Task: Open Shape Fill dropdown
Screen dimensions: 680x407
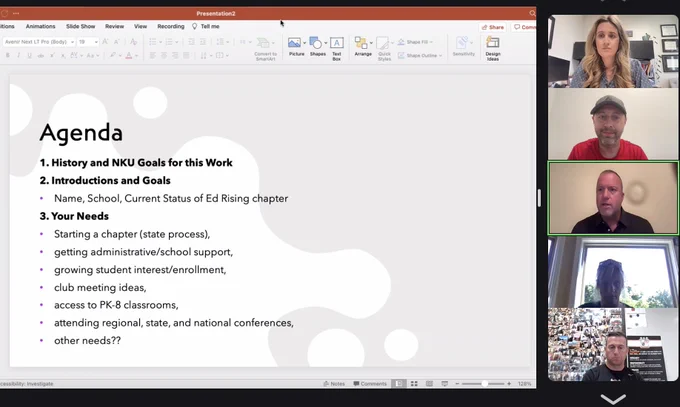Action: (415, 42)
